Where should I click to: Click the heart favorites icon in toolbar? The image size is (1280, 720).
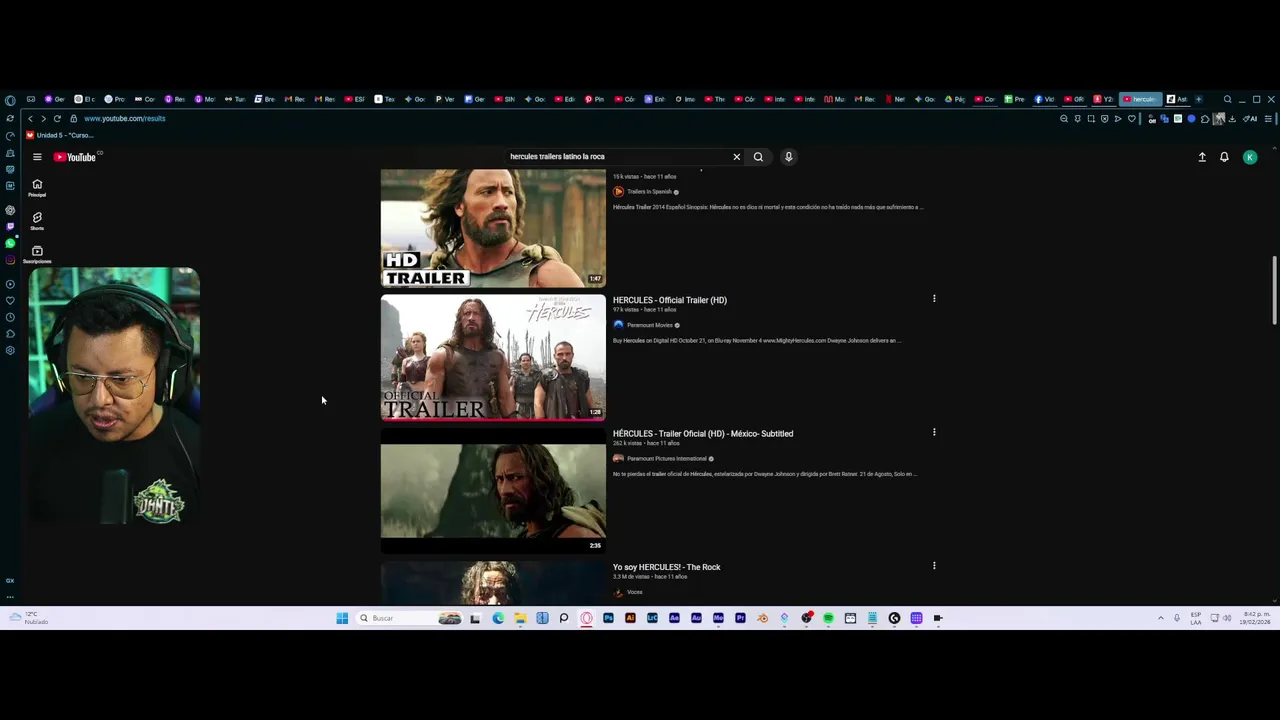[x=1132, y=119]
